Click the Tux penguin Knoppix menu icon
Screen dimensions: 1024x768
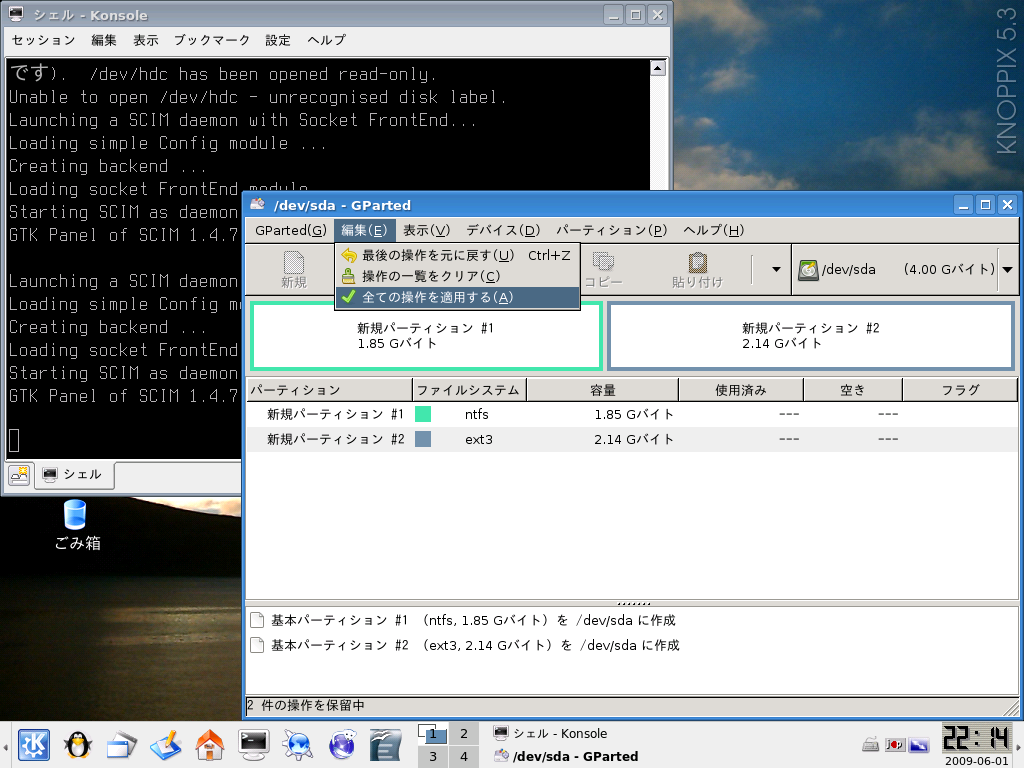pos(78,744)
